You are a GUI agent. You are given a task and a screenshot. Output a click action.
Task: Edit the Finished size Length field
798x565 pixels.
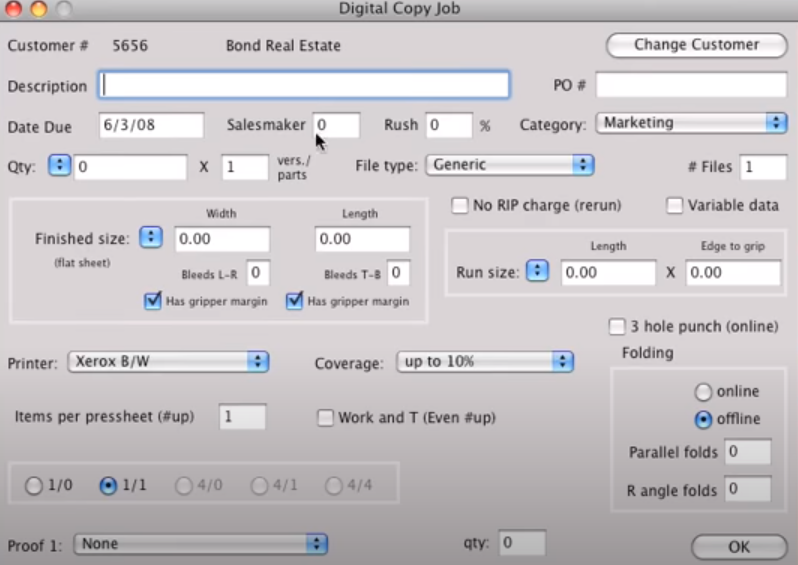(x=362, y=239)
